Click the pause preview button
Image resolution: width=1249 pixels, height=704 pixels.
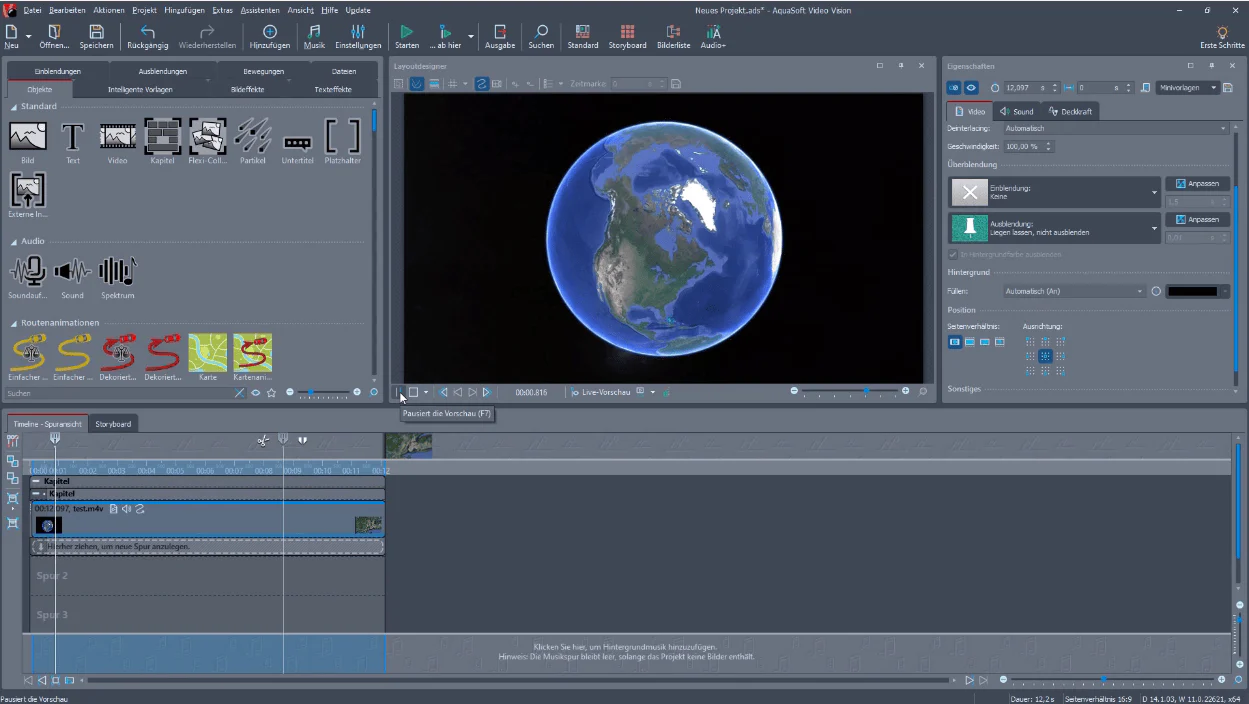398,392
